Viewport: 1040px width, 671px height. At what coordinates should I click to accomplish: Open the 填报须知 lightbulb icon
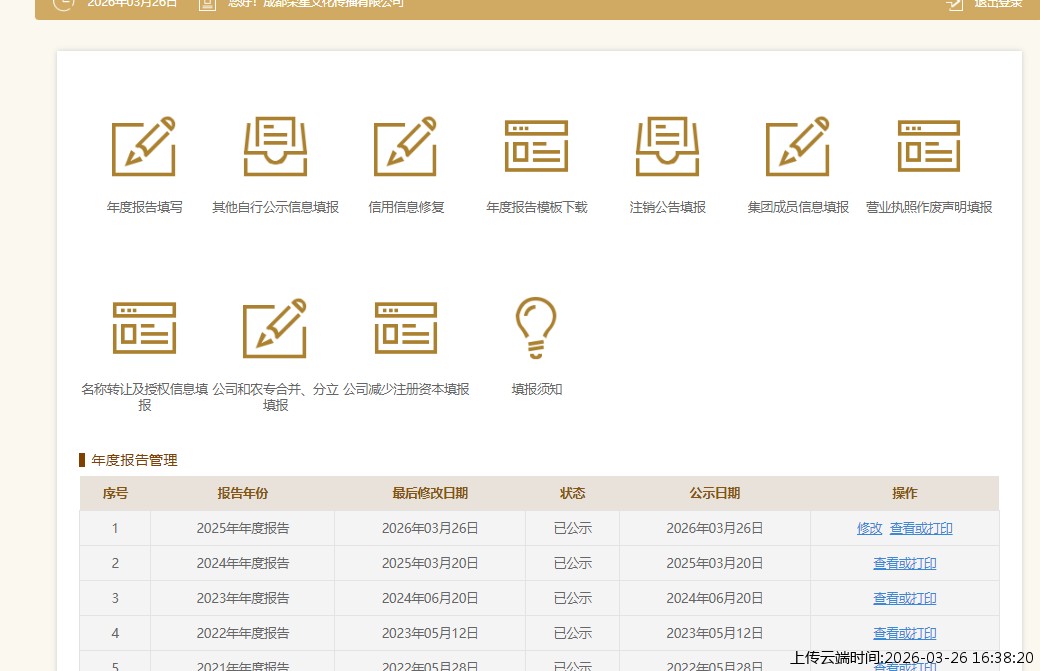pyautogui.click(x=536, y=328)
